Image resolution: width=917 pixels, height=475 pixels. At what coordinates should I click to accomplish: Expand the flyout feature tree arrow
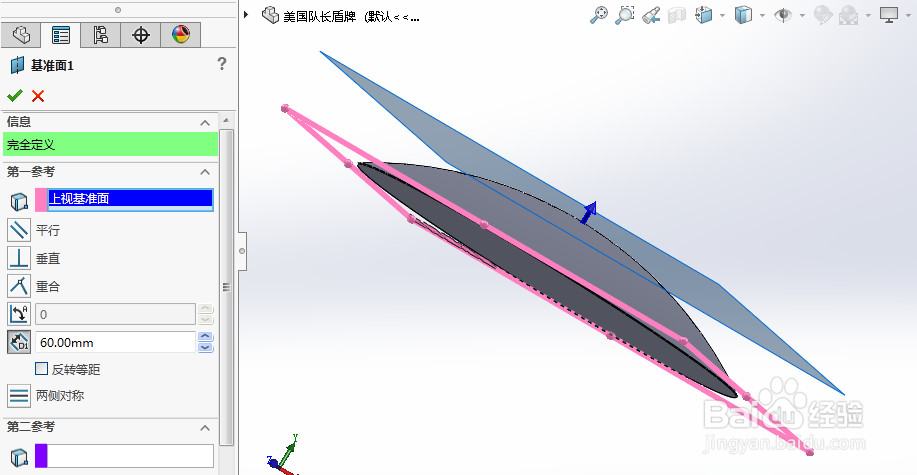246,14
